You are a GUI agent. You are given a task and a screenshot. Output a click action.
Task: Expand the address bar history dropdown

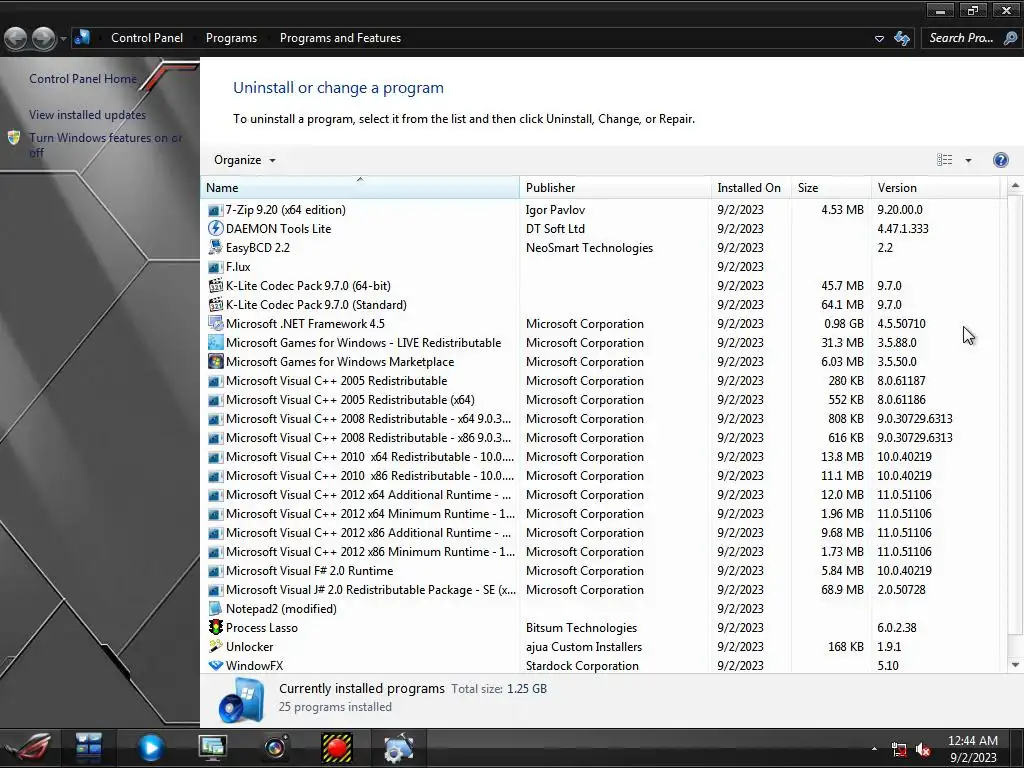(x=880, y=39)
